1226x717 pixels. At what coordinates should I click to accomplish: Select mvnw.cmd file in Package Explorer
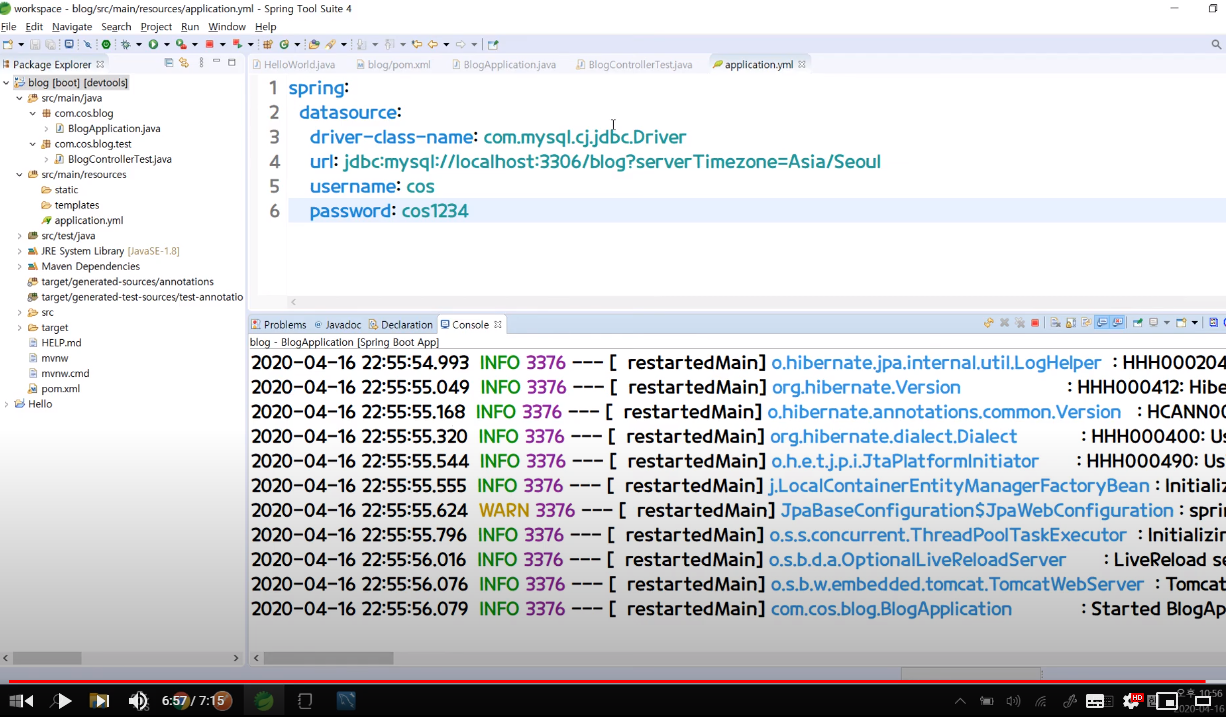tap(58, 373)
